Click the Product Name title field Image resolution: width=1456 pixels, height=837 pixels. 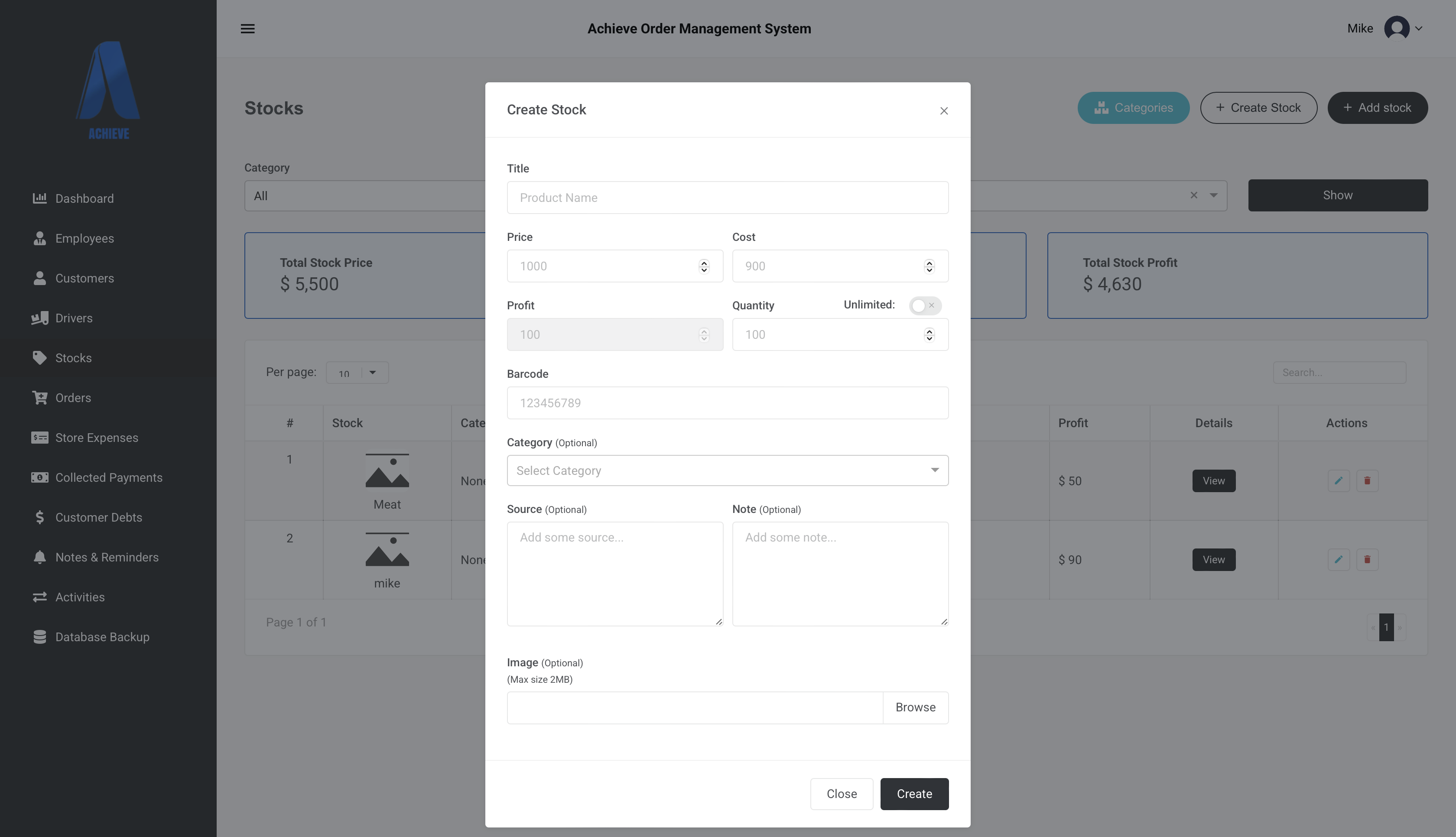point(727,198)
